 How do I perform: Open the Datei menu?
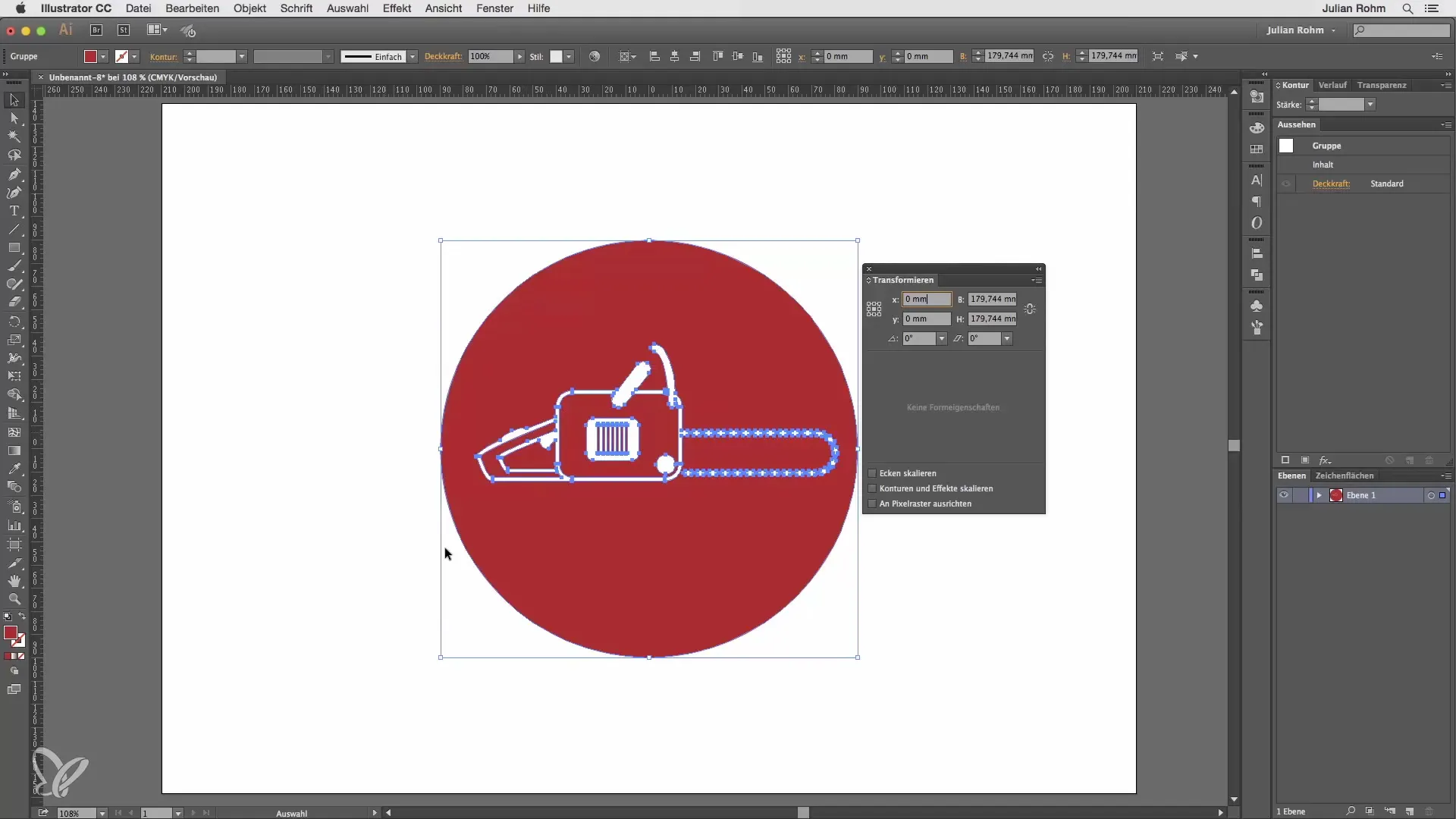pyautogui.click(x=139, y=8)
